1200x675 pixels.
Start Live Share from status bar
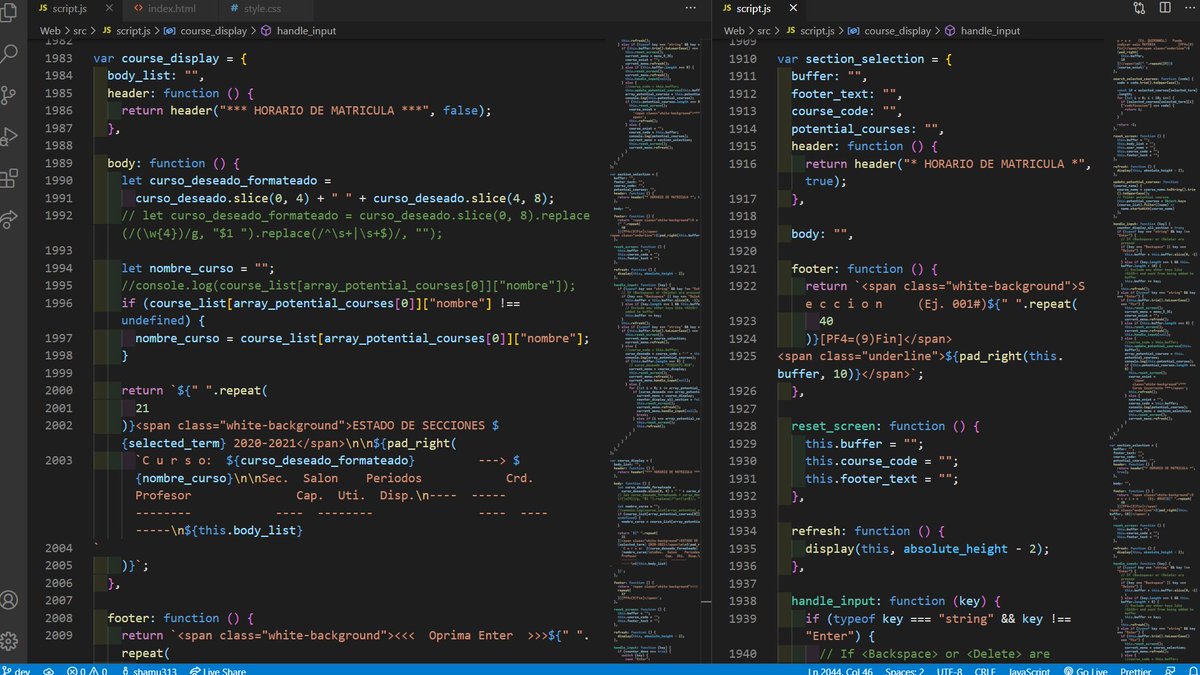pos(217,671)
